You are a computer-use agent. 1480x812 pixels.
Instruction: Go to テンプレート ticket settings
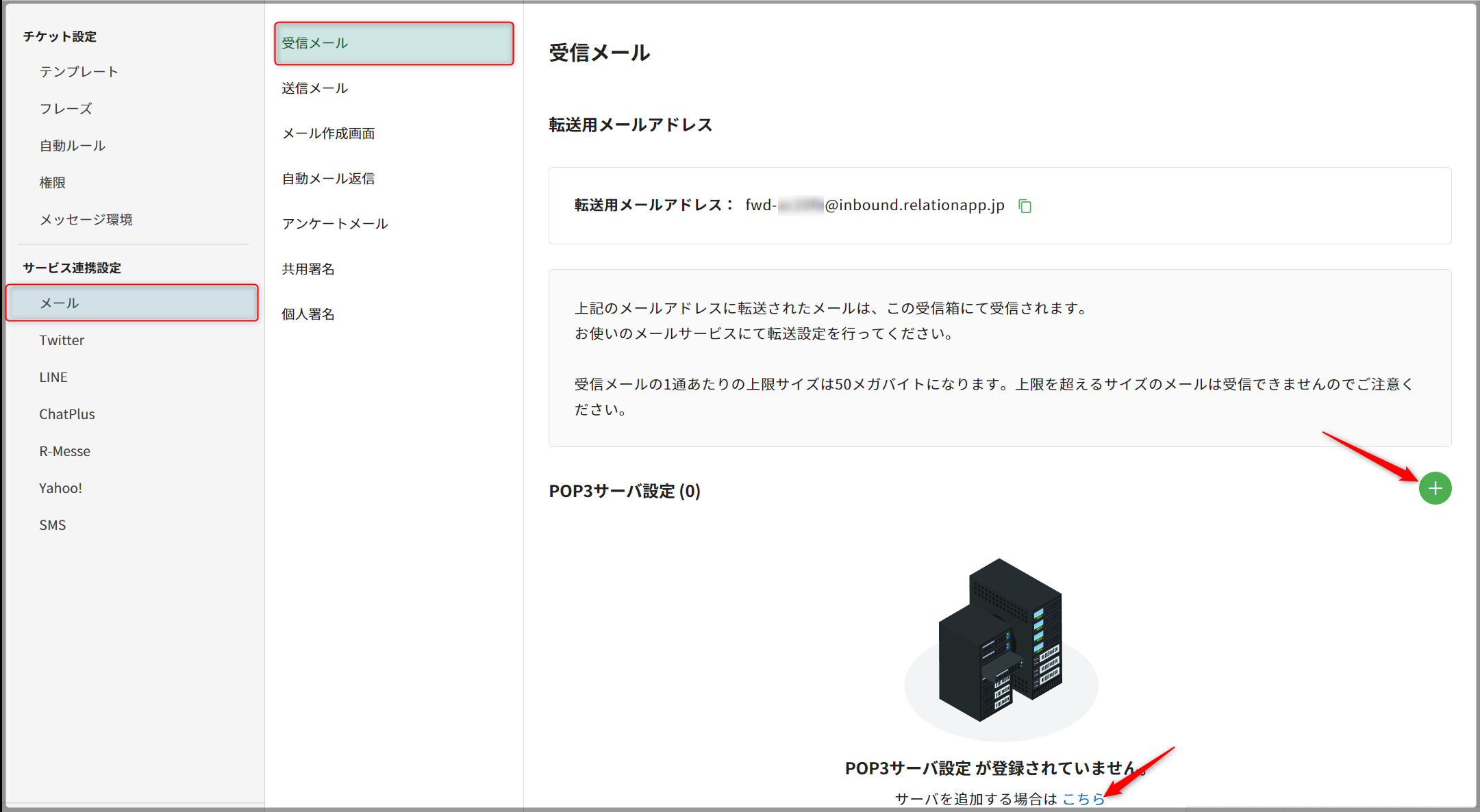click(79, 72)
